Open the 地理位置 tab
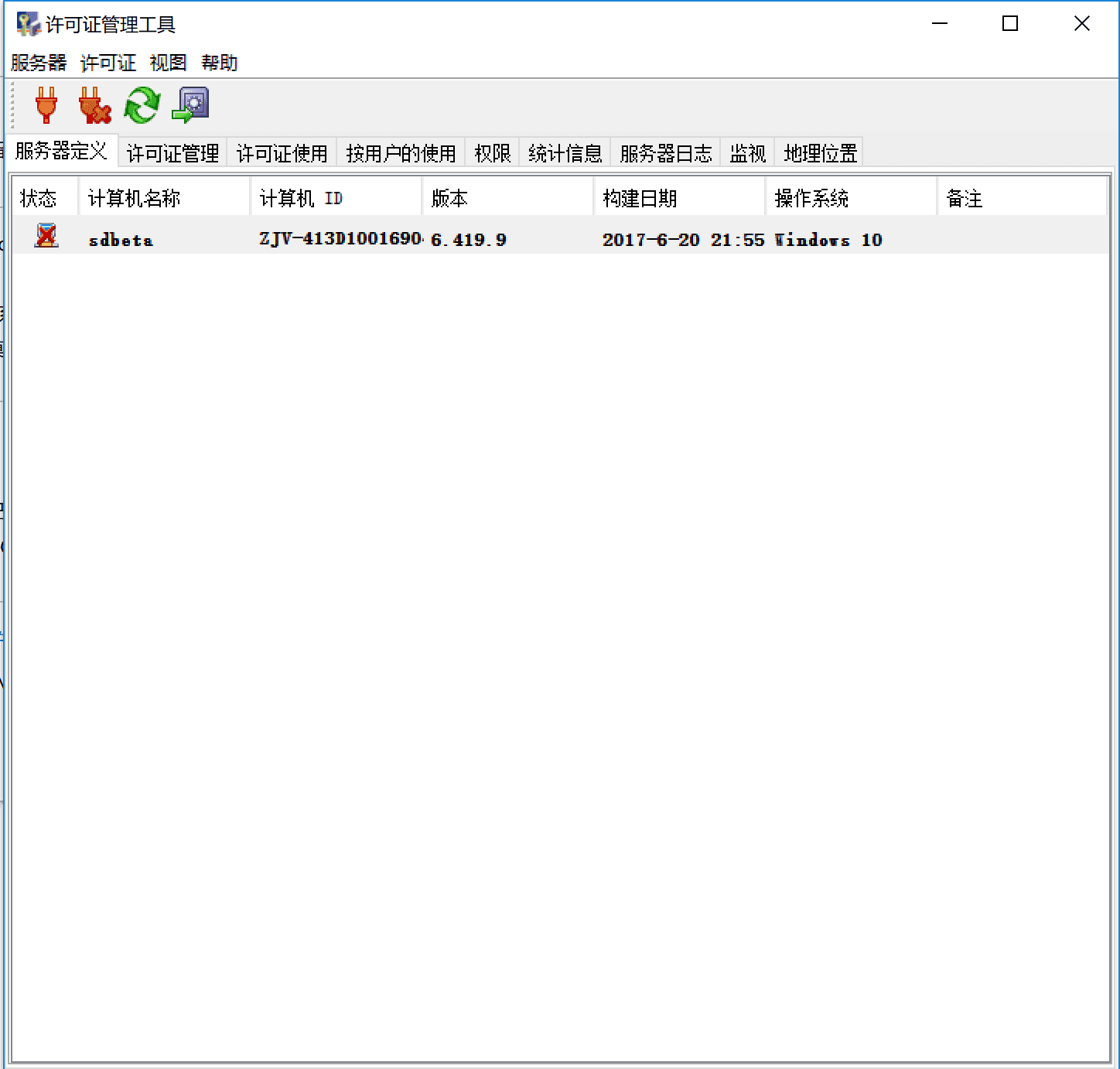This screenshot has width=1120, height=1069. click(819, 152)
